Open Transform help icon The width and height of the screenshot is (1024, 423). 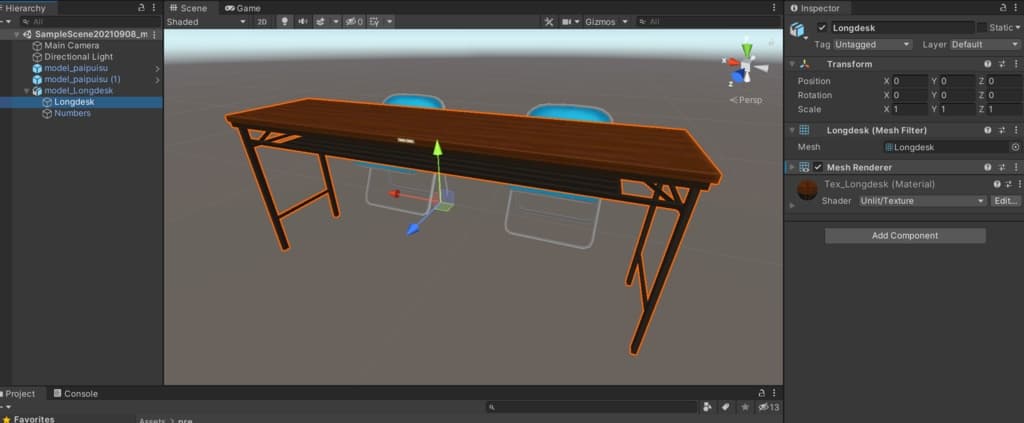[987, 64]
